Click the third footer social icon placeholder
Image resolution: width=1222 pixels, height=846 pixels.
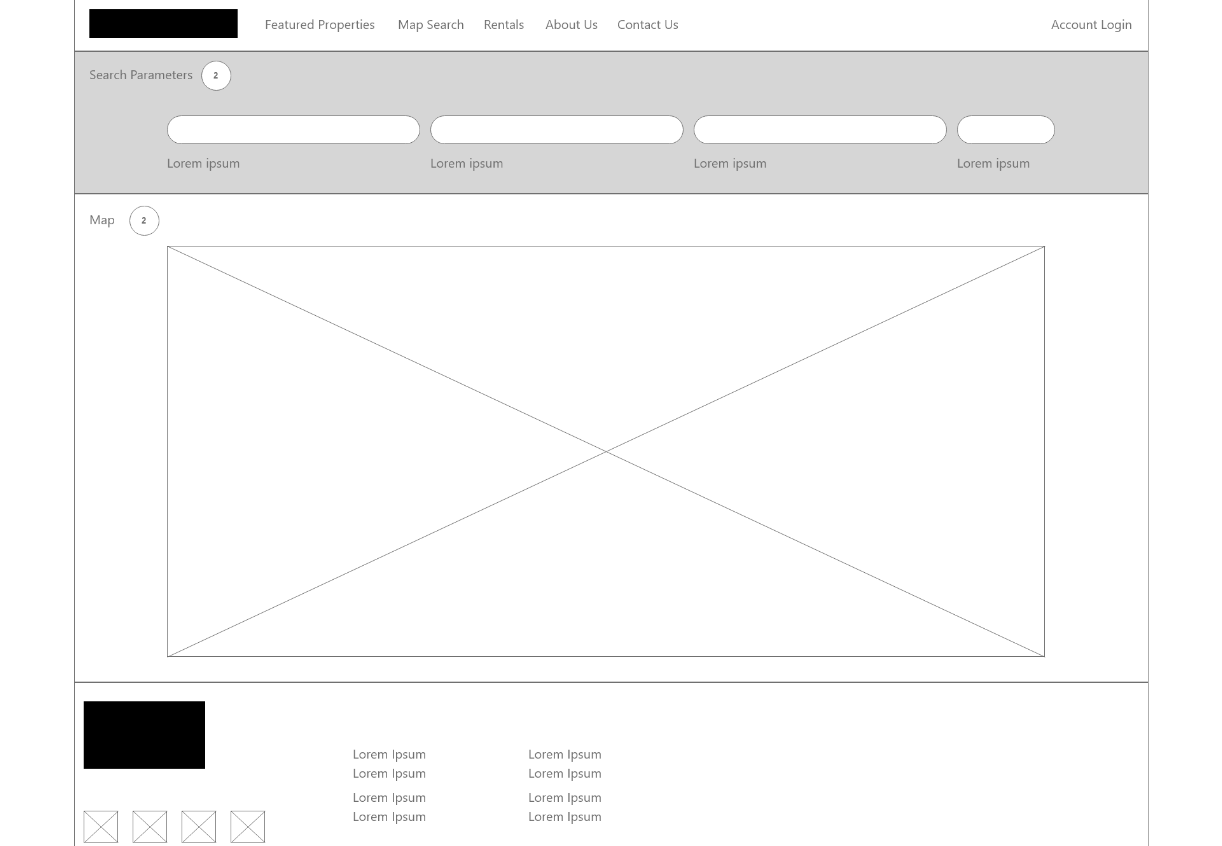coord(198,827)
